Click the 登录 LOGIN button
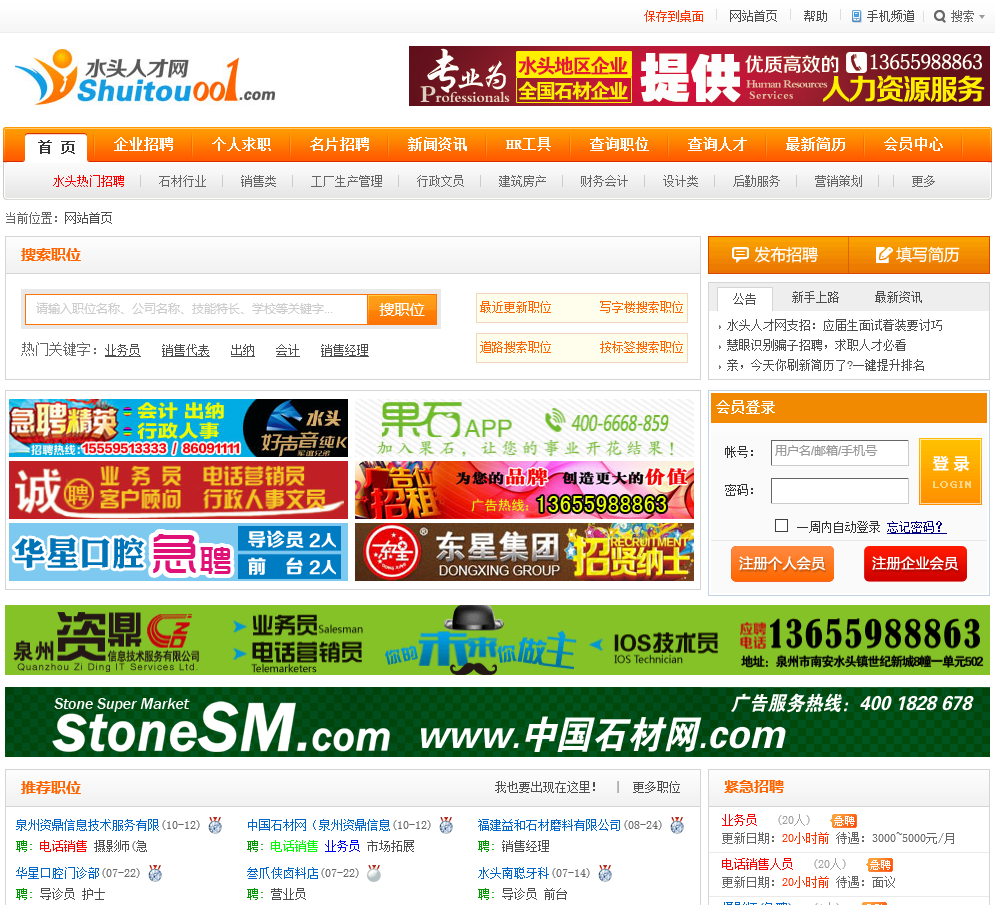995x905 pixels. [x=951, y=472]
